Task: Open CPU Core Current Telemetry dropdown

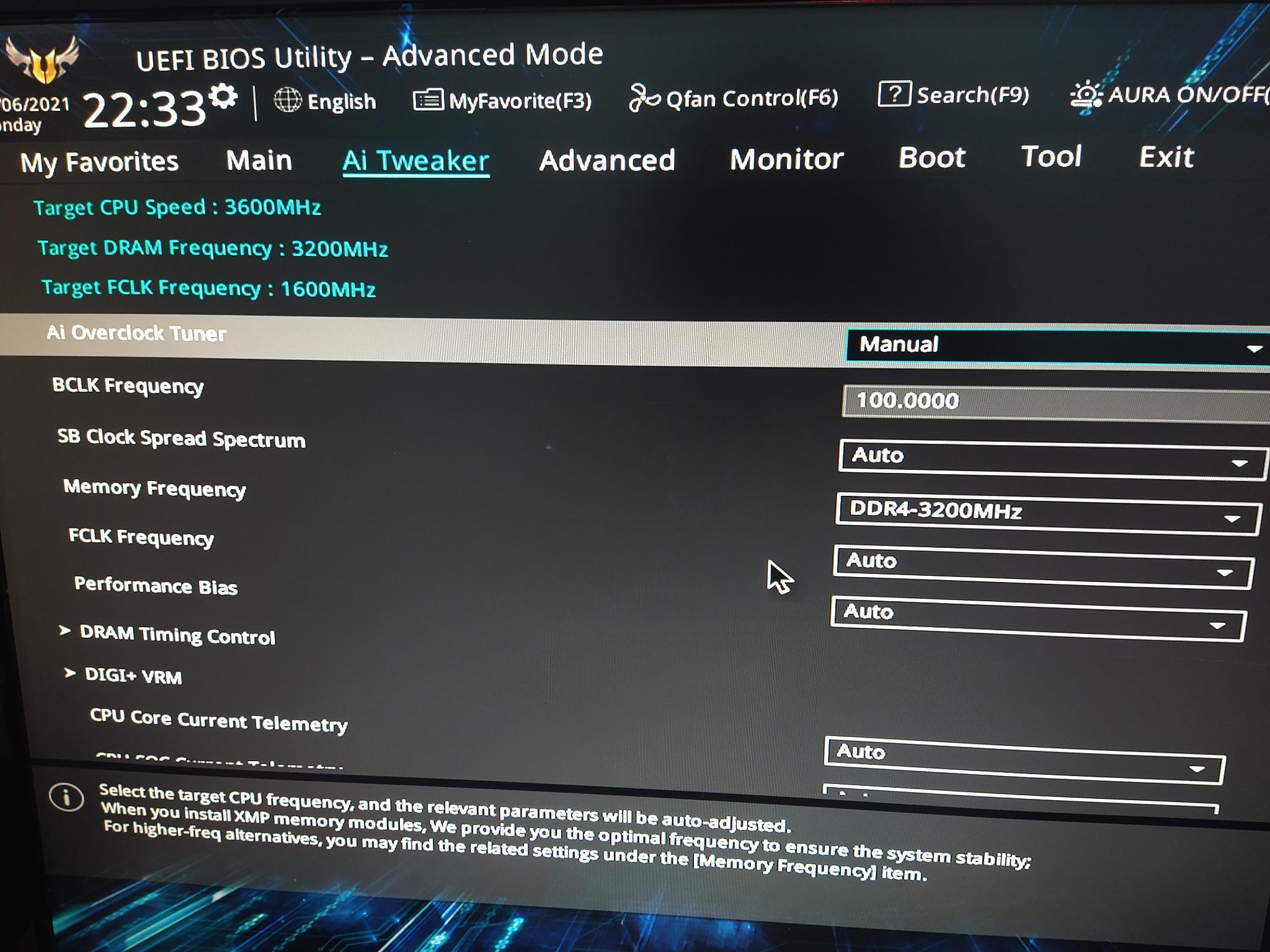Action: (x=1024, y=759)
